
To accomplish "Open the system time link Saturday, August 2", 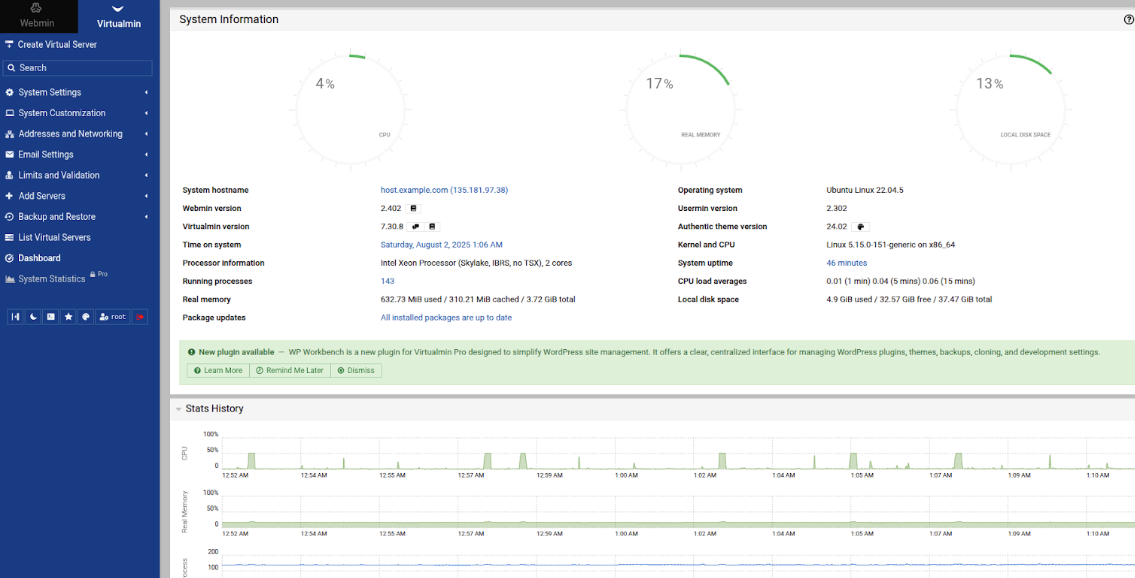I will coord(442,245).
